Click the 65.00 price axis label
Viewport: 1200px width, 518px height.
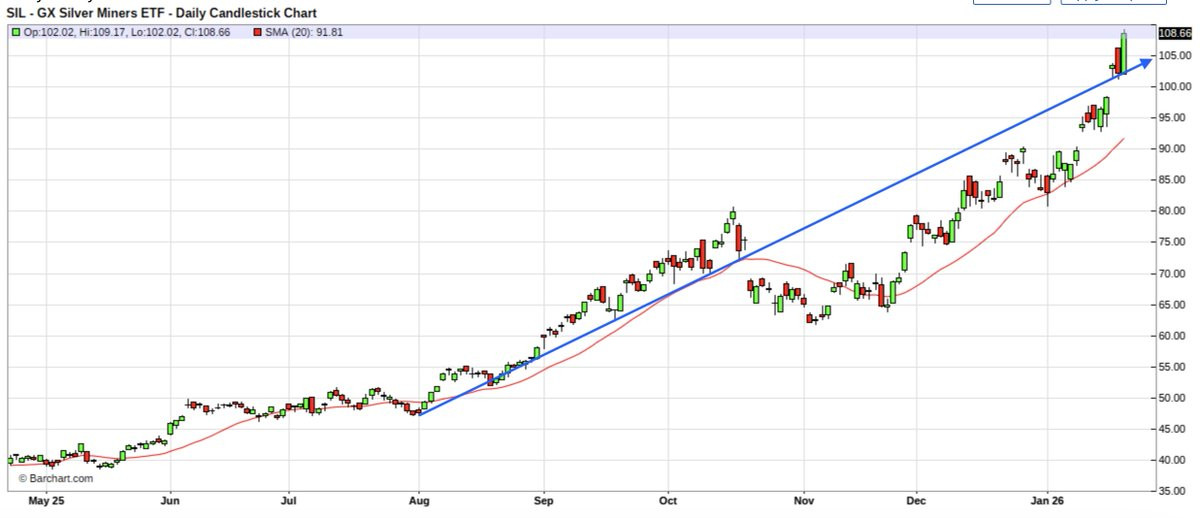[x=1171, y=304]
